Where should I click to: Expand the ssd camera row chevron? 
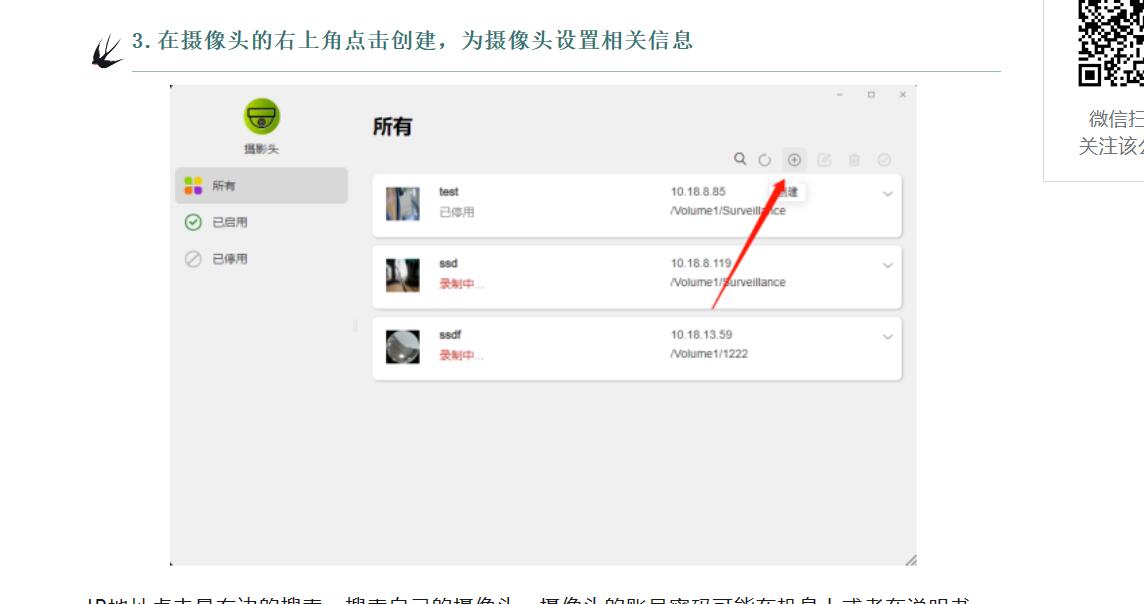(x=887, y=265)
